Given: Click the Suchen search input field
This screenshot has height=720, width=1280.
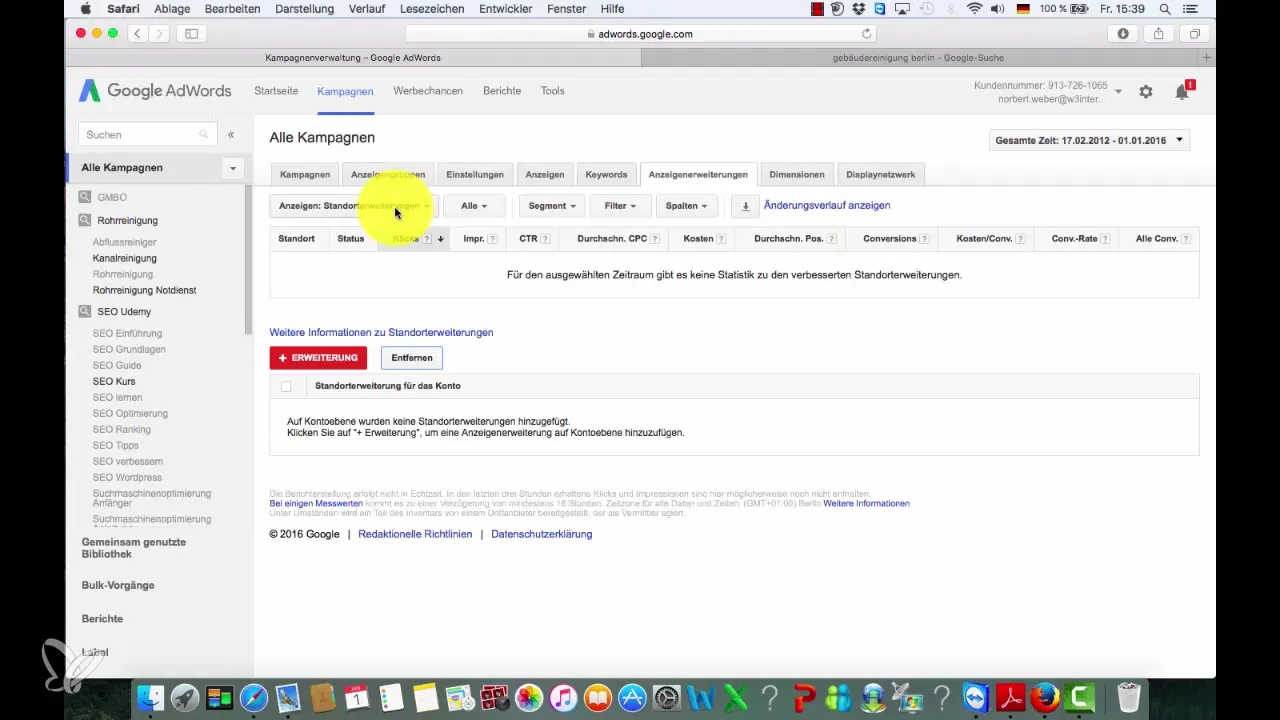Looking at the screenshot, I should point(147,134).
